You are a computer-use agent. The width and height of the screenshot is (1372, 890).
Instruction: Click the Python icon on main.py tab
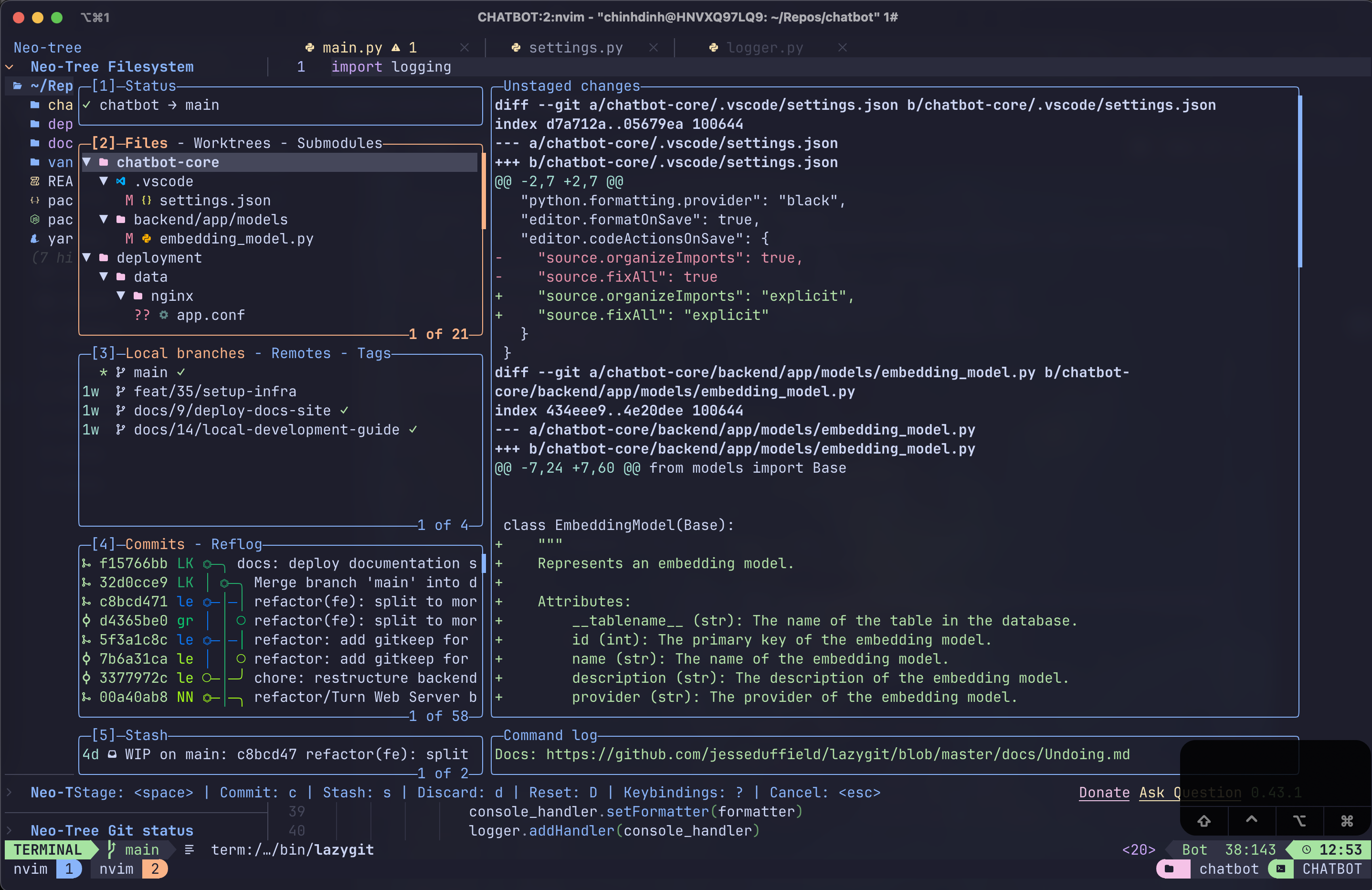[309, 47]
